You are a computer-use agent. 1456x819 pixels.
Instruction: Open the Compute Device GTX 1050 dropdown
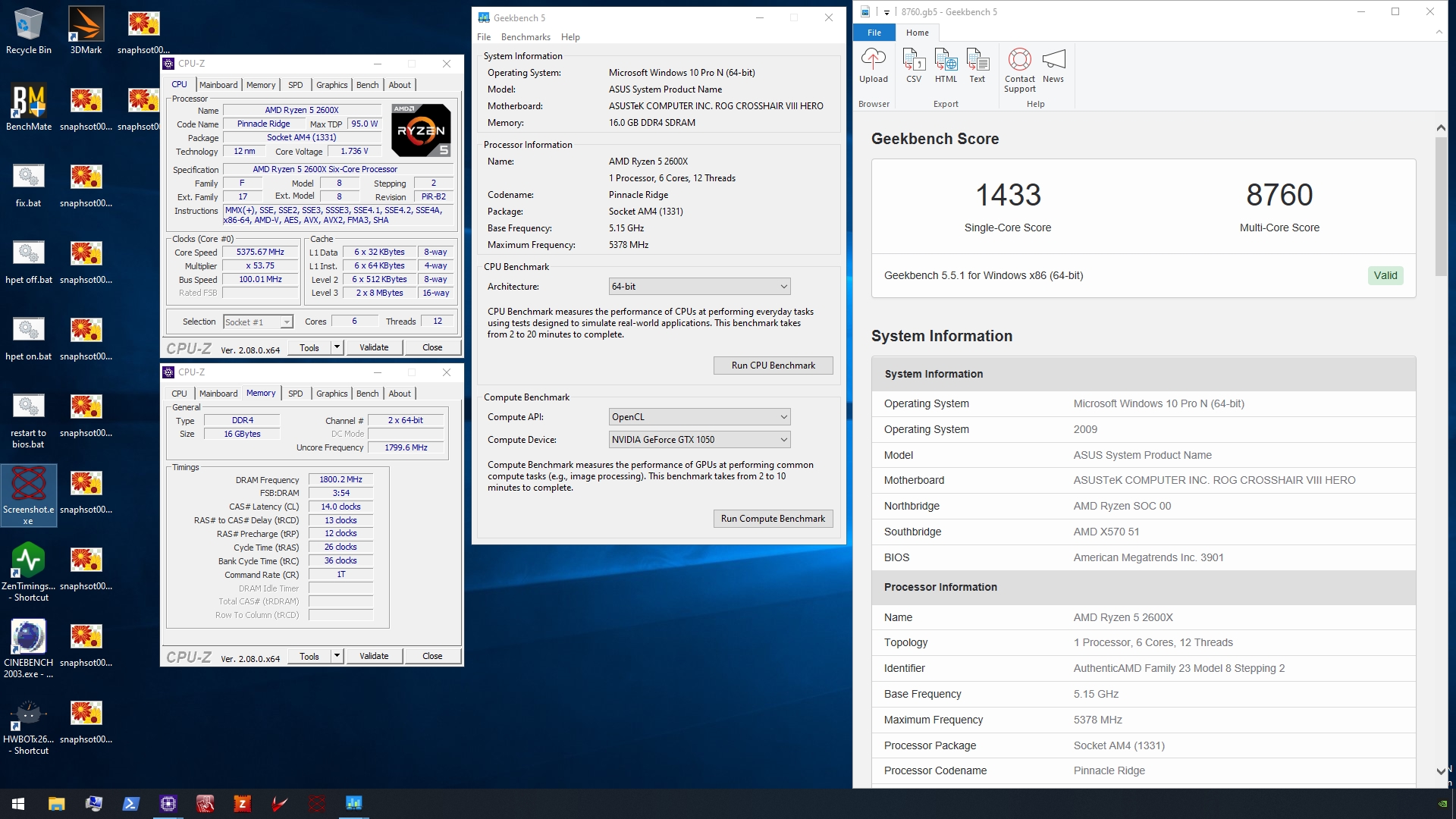click(x=699, y=440)
